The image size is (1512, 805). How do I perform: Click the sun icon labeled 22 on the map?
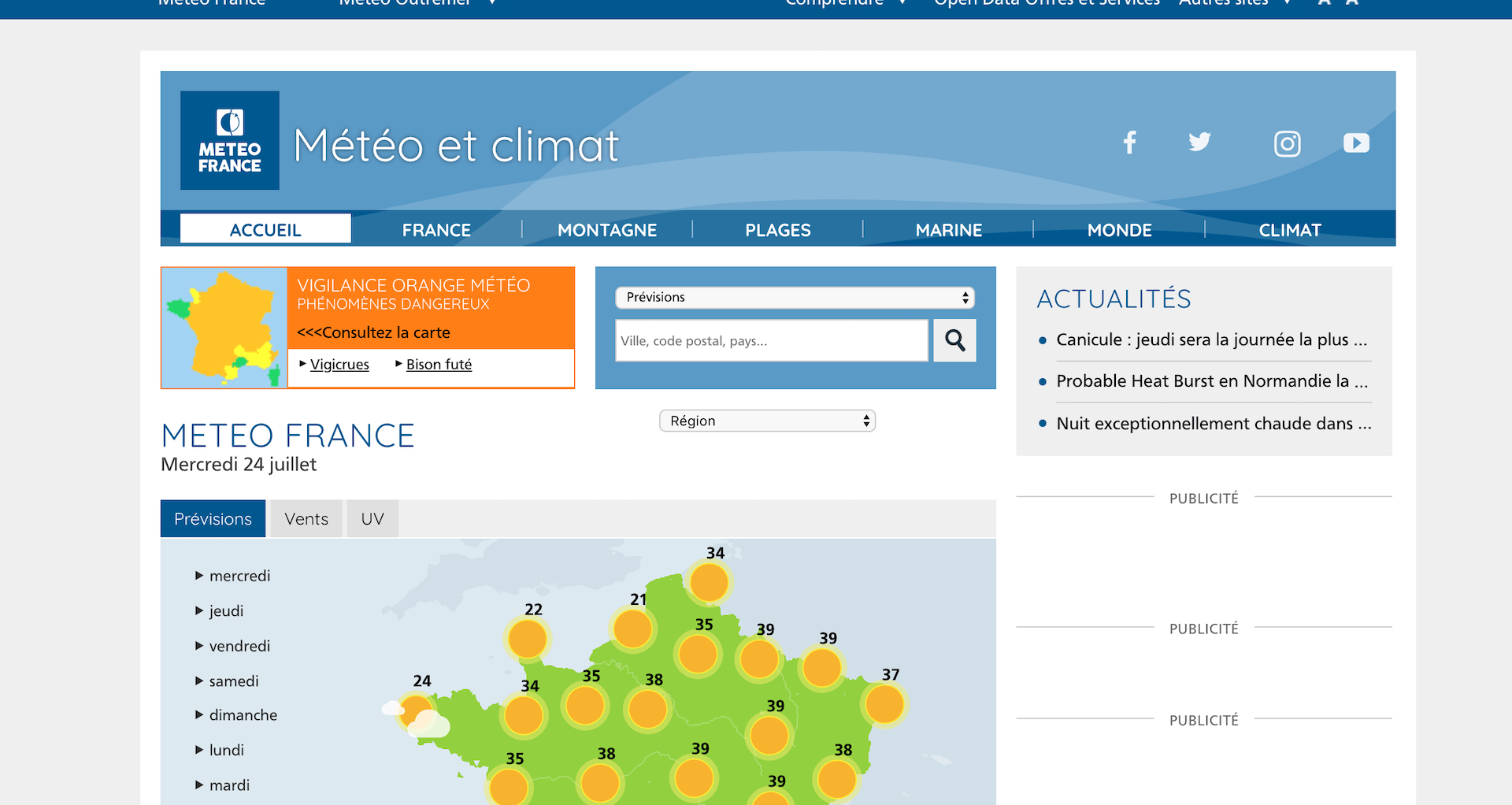click(528, 639)
